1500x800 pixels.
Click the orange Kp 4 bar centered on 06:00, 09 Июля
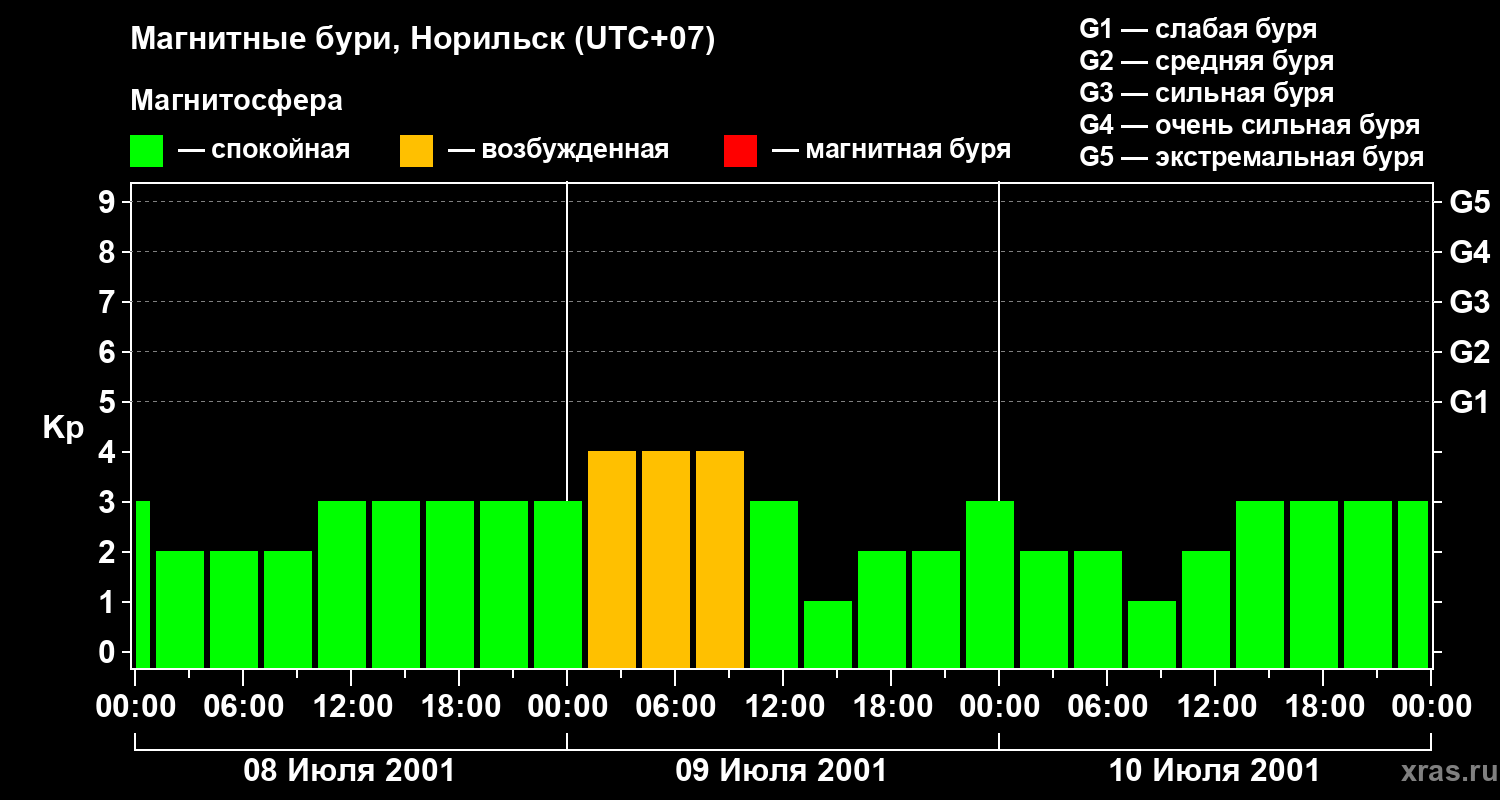[x=666, y=559]
